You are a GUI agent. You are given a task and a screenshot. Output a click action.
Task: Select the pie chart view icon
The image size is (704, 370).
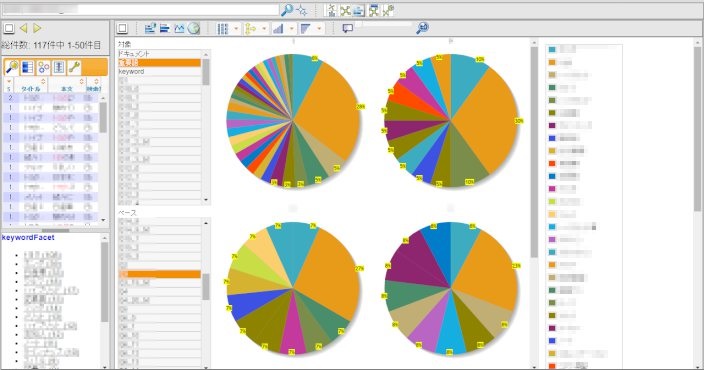[194, 28]
